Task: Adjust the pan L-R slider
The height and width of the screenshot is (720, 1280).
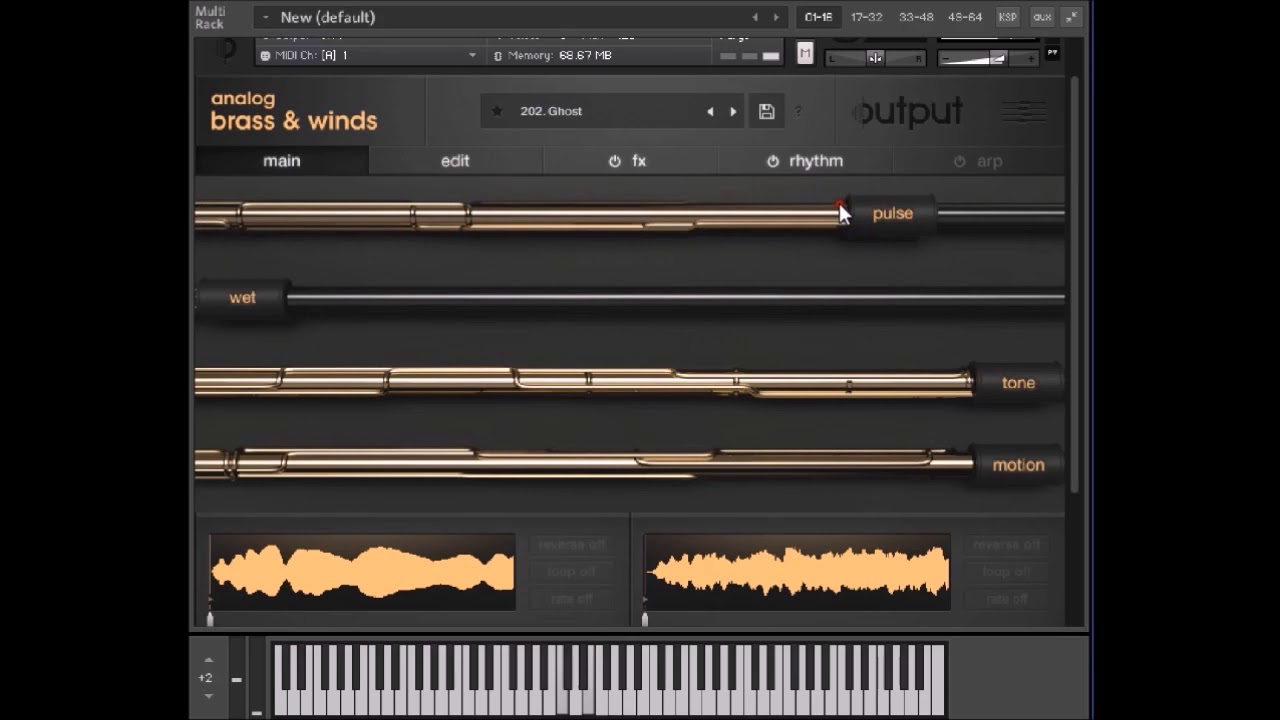Action: [875, 59]
